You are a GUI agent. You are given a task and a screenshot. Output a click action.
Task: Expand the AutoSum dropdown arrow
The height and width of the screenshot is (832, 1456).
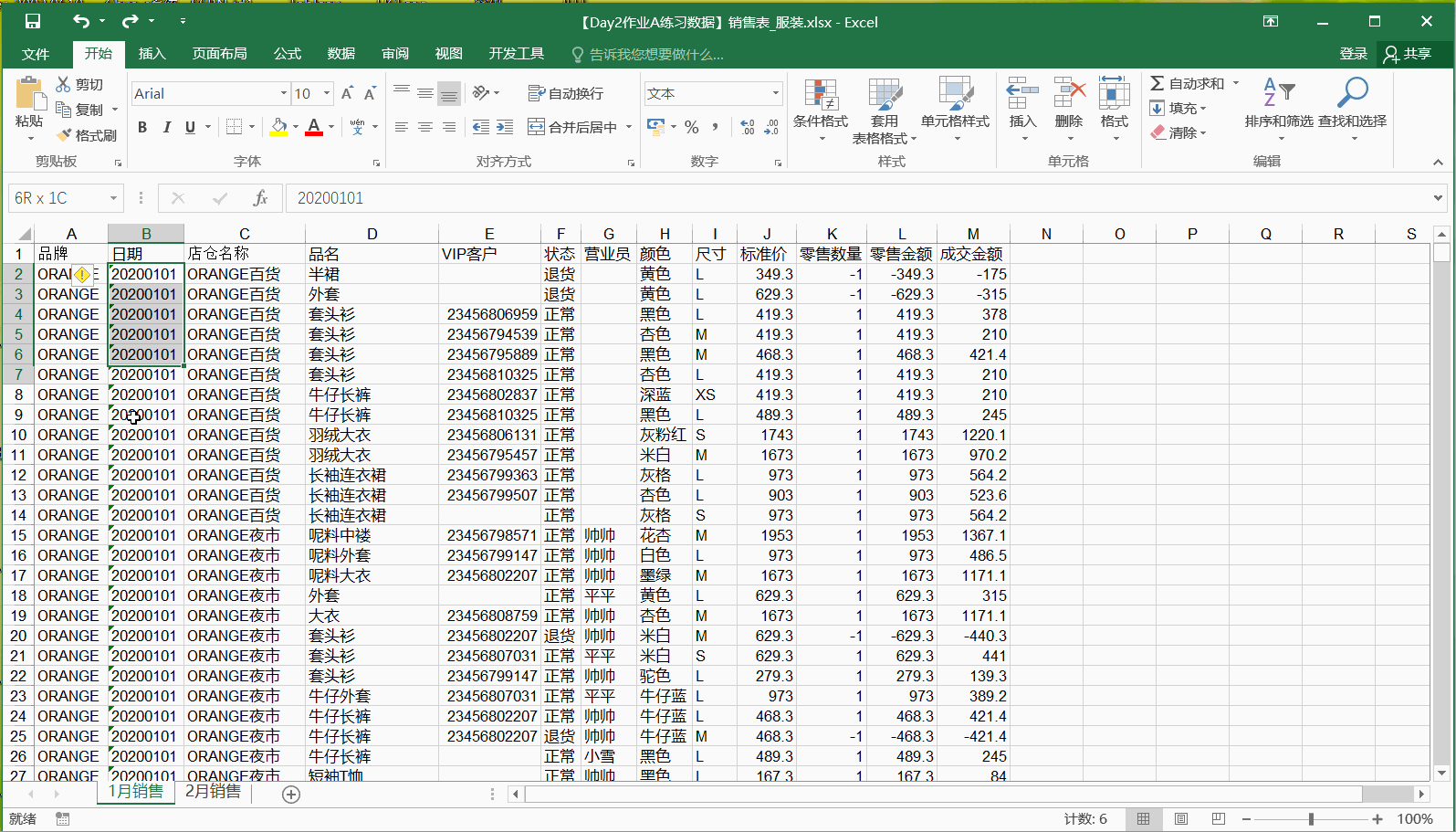[x=1236, y=83]
